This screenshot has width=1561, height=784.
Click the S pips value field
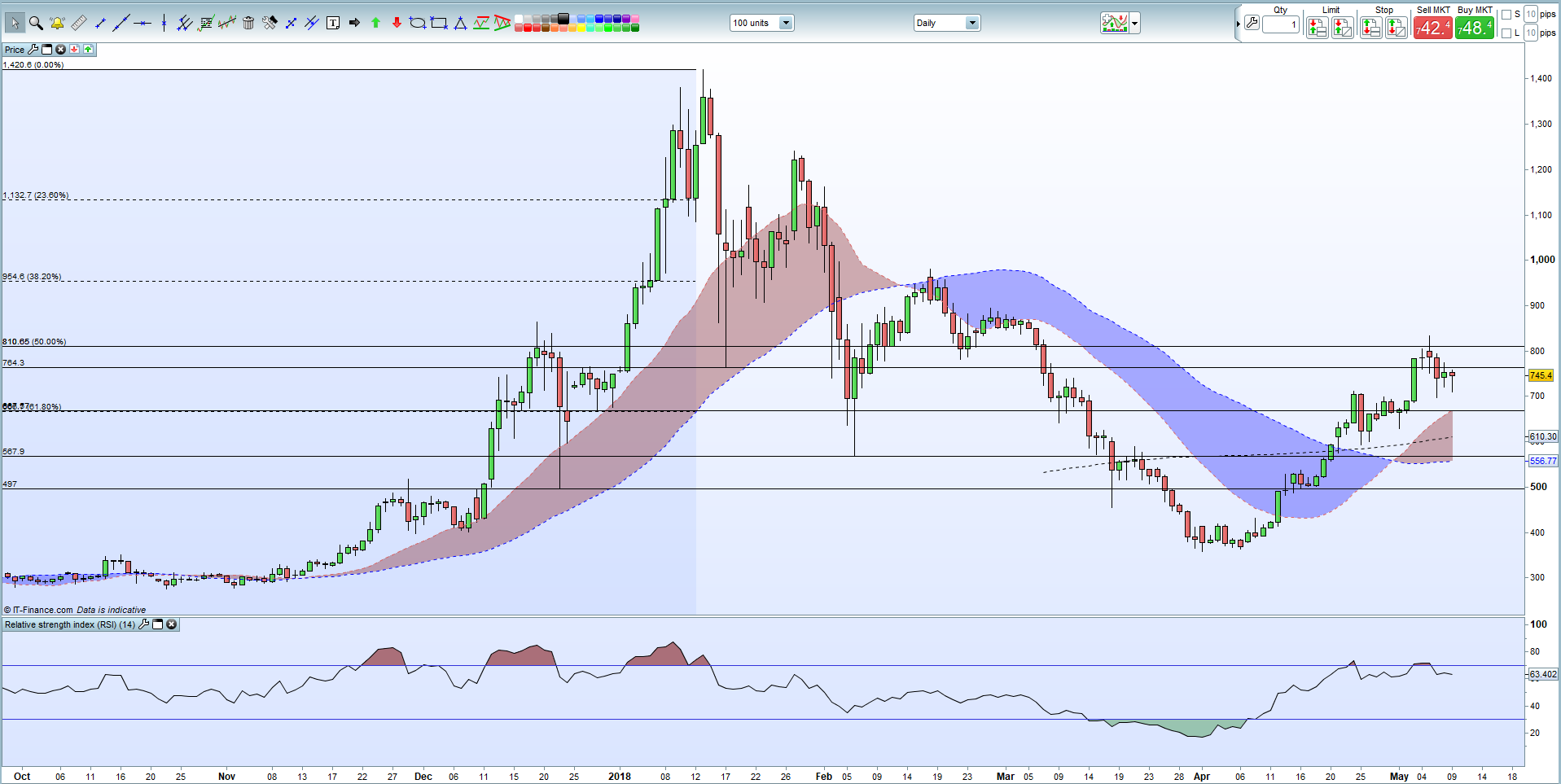click(x=1531, y=14)
